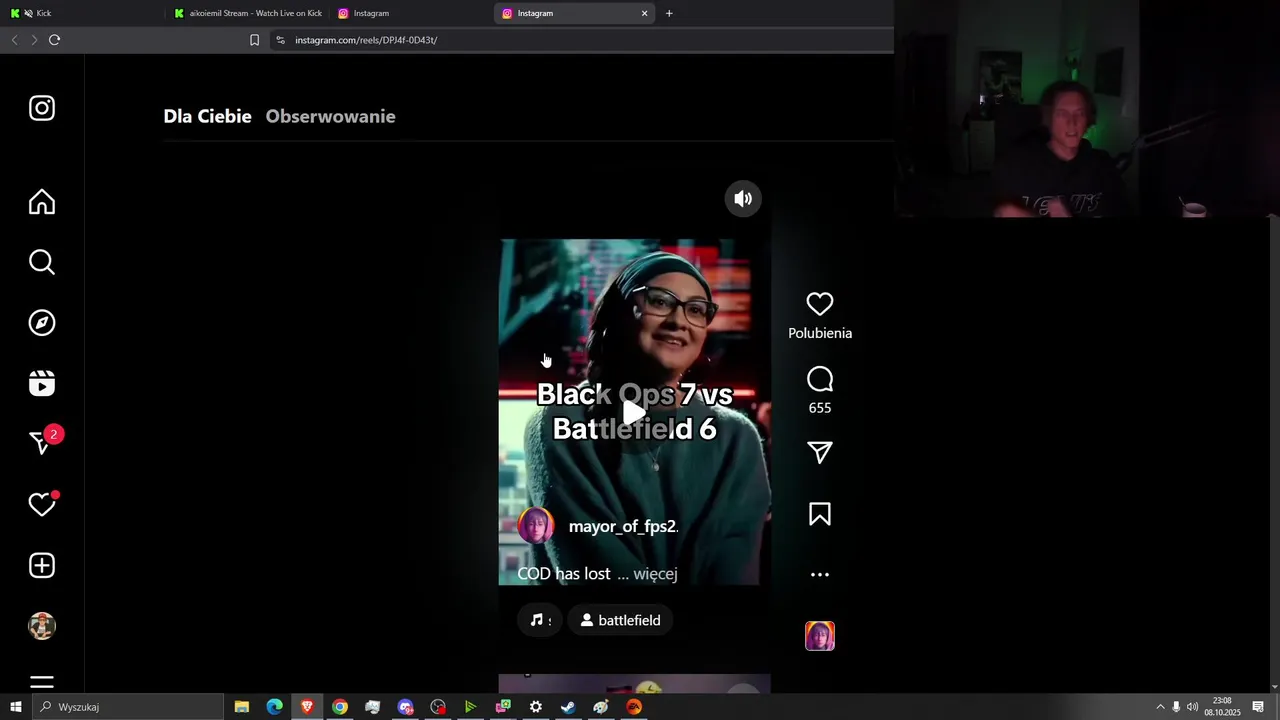Open clock and date 23:08
Viewport: 1280px width, 720px height.
pyautogui.click(x=1222, y=707)
